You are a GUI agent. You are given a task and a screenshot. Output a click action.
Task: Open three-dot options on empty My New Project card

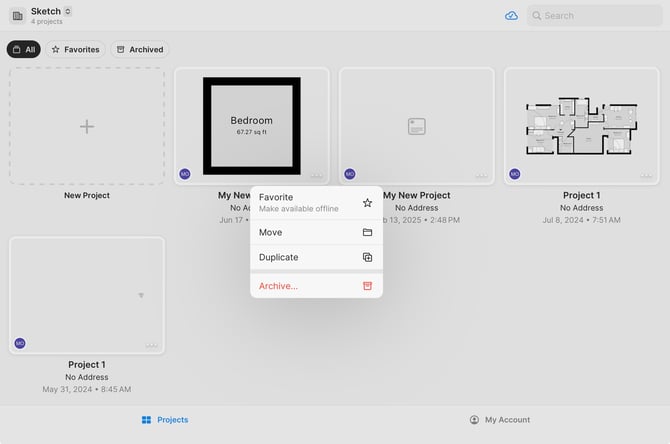tap(481, 175)
